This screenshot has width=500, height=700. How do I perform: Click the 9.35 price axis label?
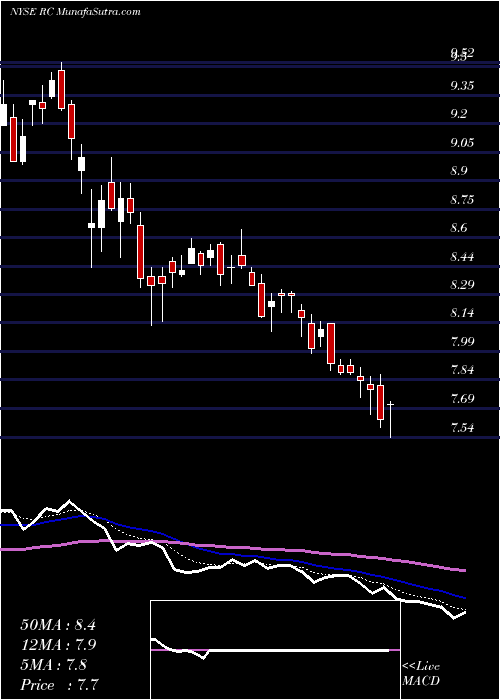(x=464, y=85)
